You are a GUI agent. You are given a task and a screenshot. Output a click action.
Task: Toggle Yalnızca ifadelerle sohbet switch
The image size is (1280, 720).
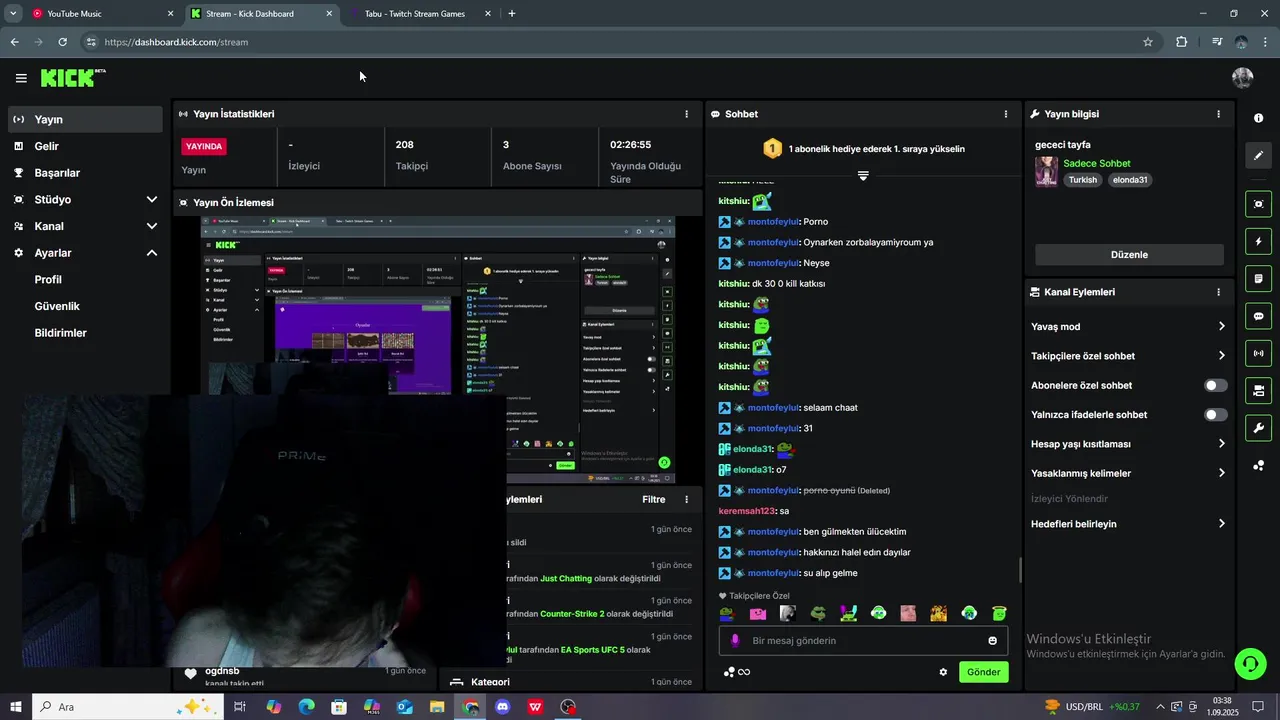pos(1215,414)
